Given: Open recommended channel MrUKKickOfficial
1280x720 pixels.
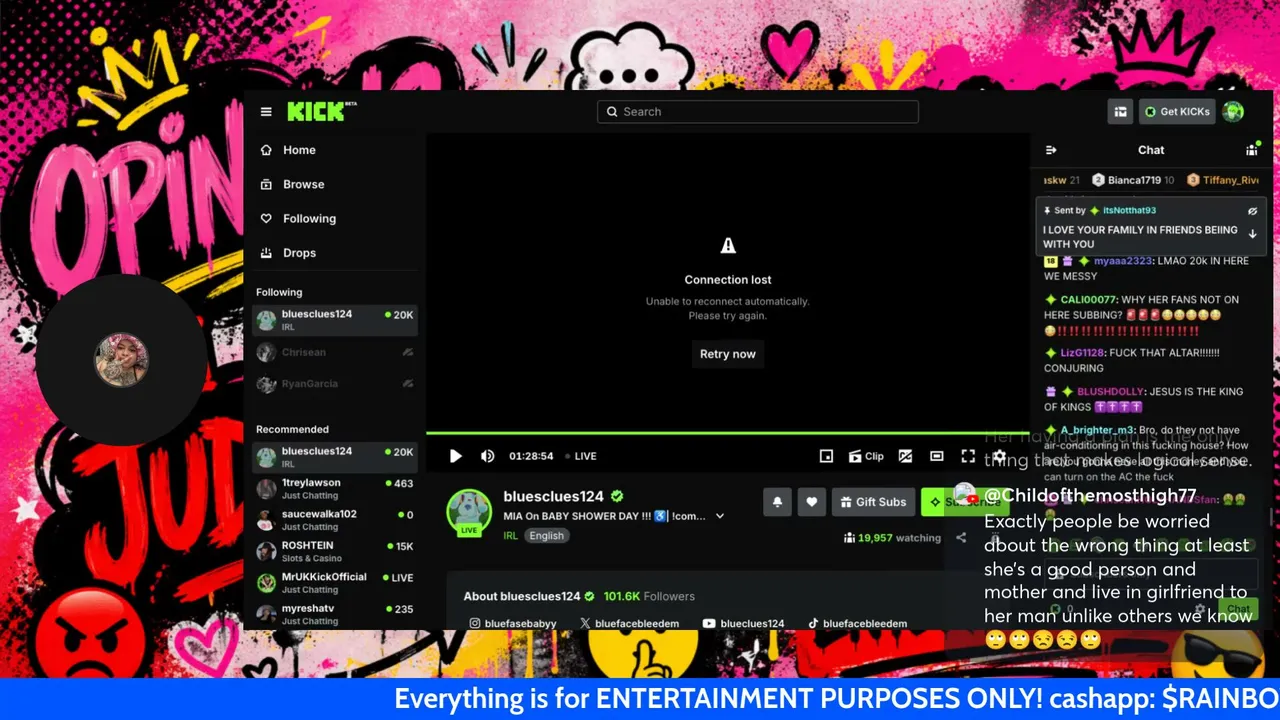Looking at the screenshot, I should [x=335, y=583].
